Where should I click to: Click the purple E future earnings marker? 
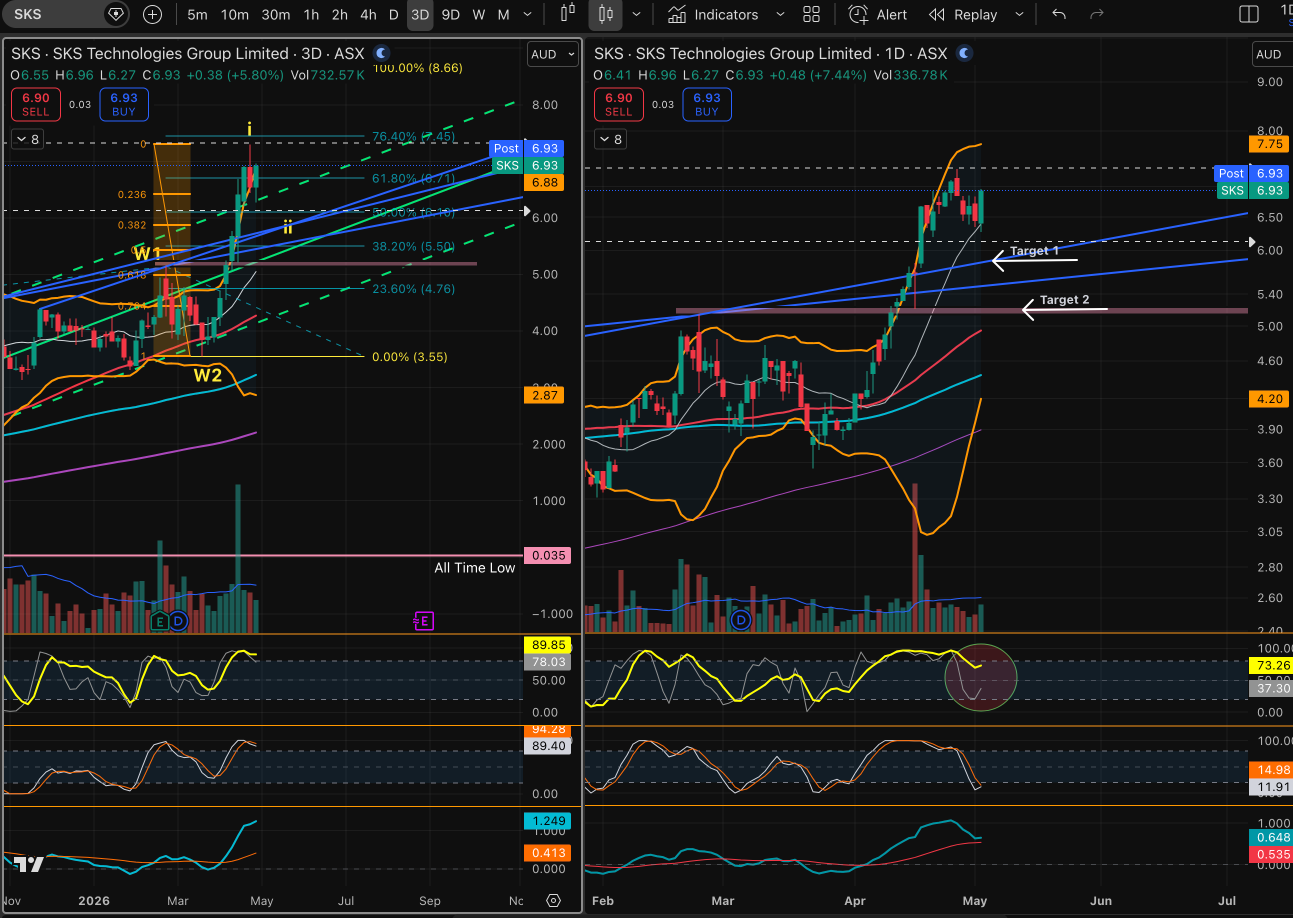pos(423,621)
